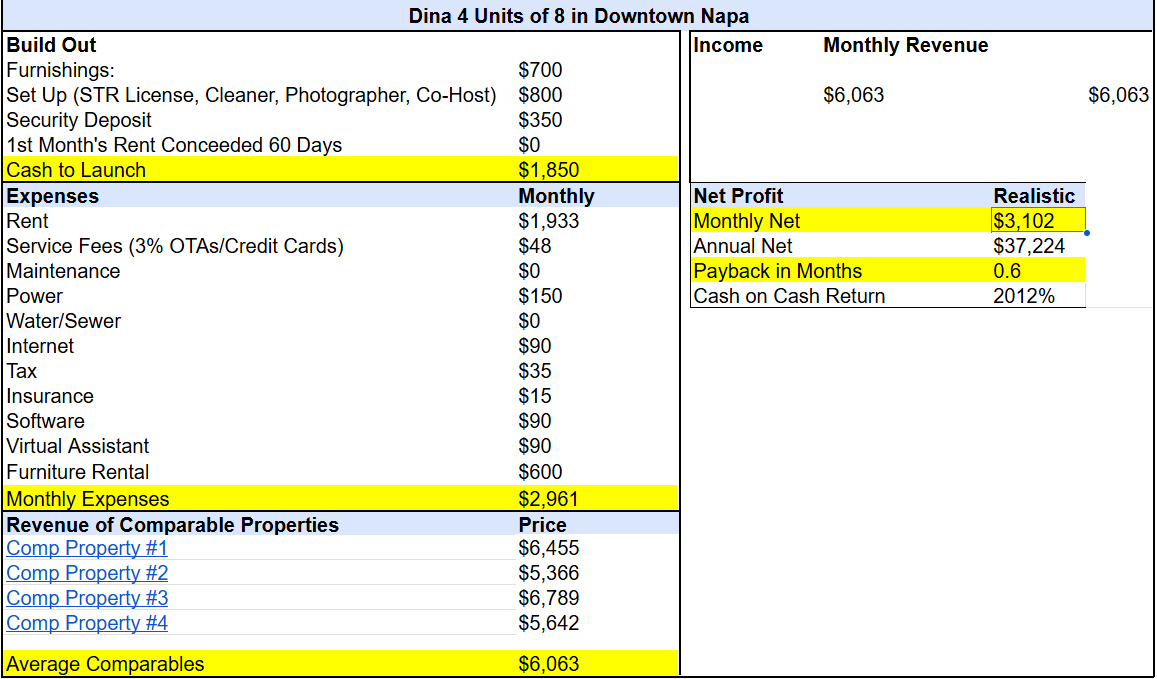Click the 'Monthly Revenue' header cell
The image size is (1157, 679).
click(x=905, y=45)
